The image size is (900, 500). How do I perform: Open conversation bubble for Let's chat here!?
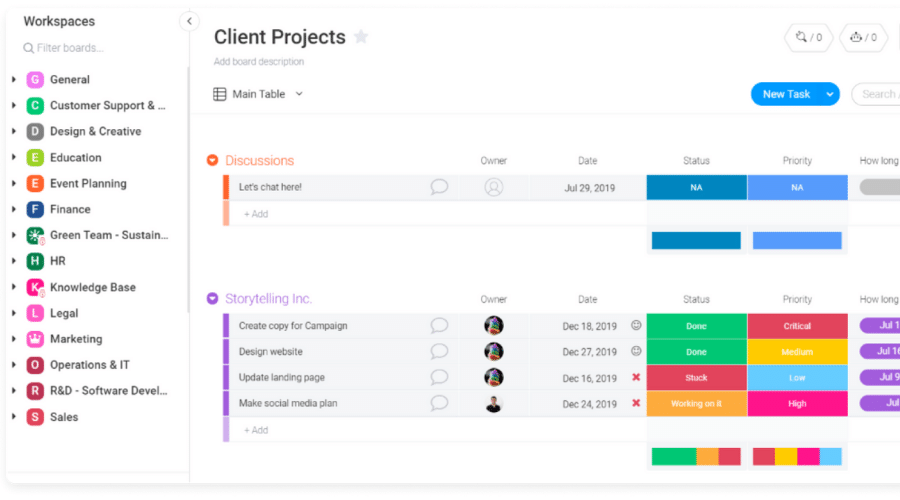pos(438,187)
